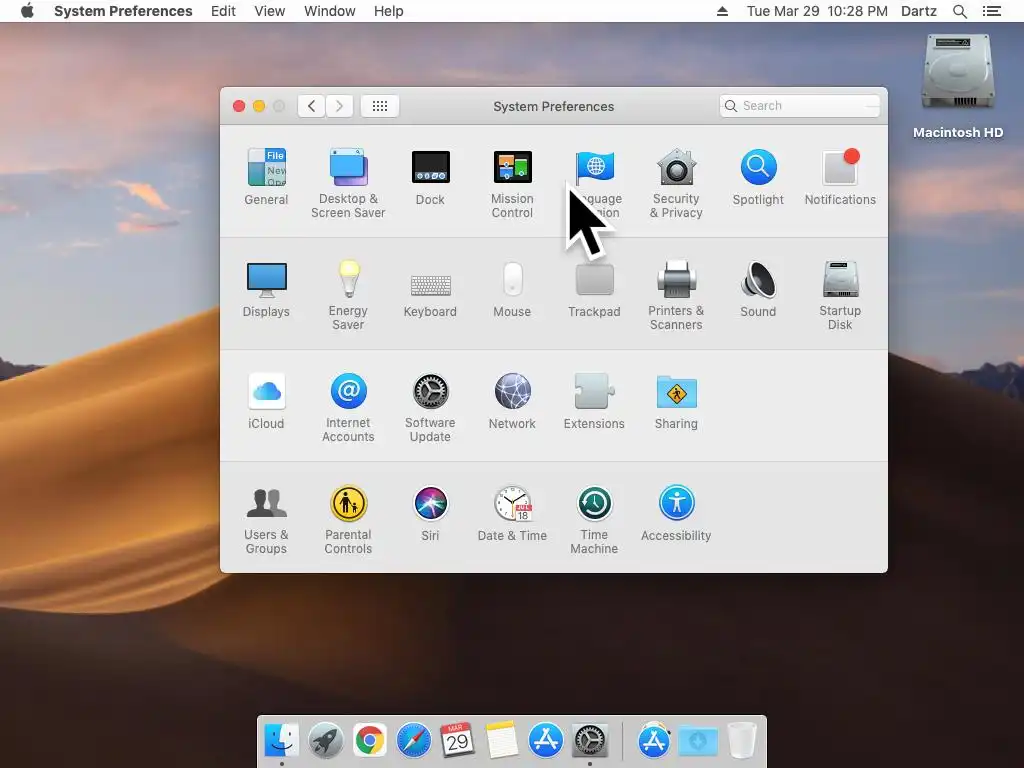The height and width of the screenshot is (768, 1024).
Task: Open Security & Privacy pane
Action: (x=676, y=183)
